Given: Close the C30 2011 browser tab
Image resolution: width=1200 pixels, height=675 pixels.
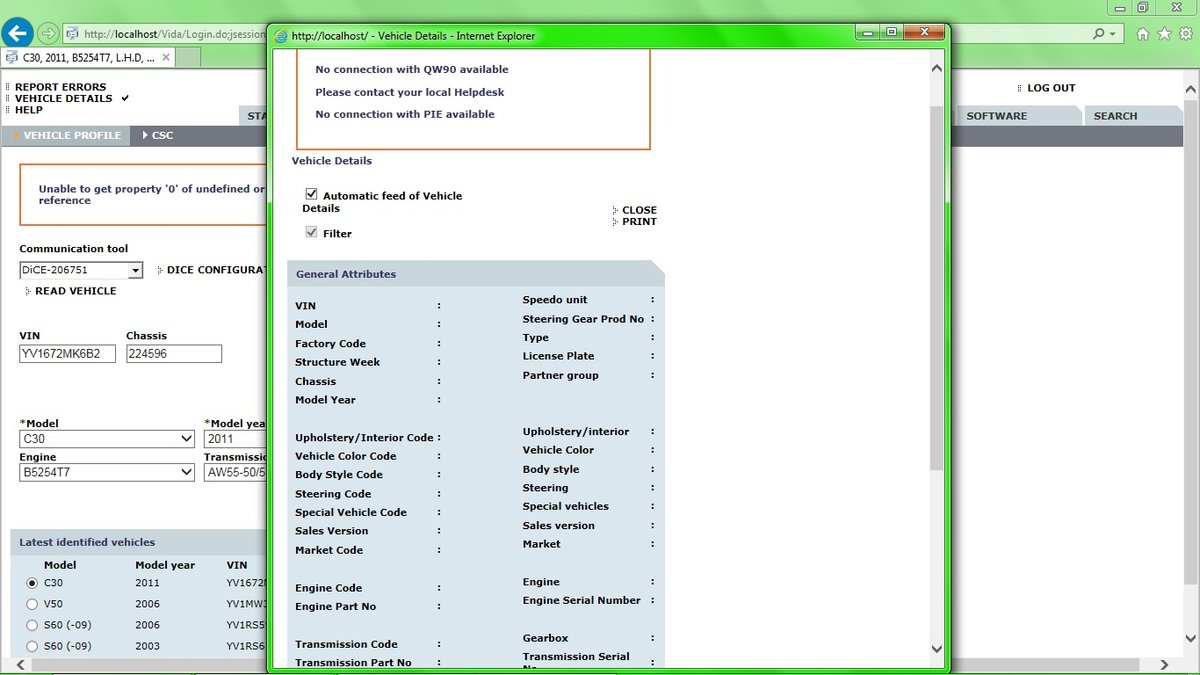Looking at the screenshot, I should [x=166, y=58].
